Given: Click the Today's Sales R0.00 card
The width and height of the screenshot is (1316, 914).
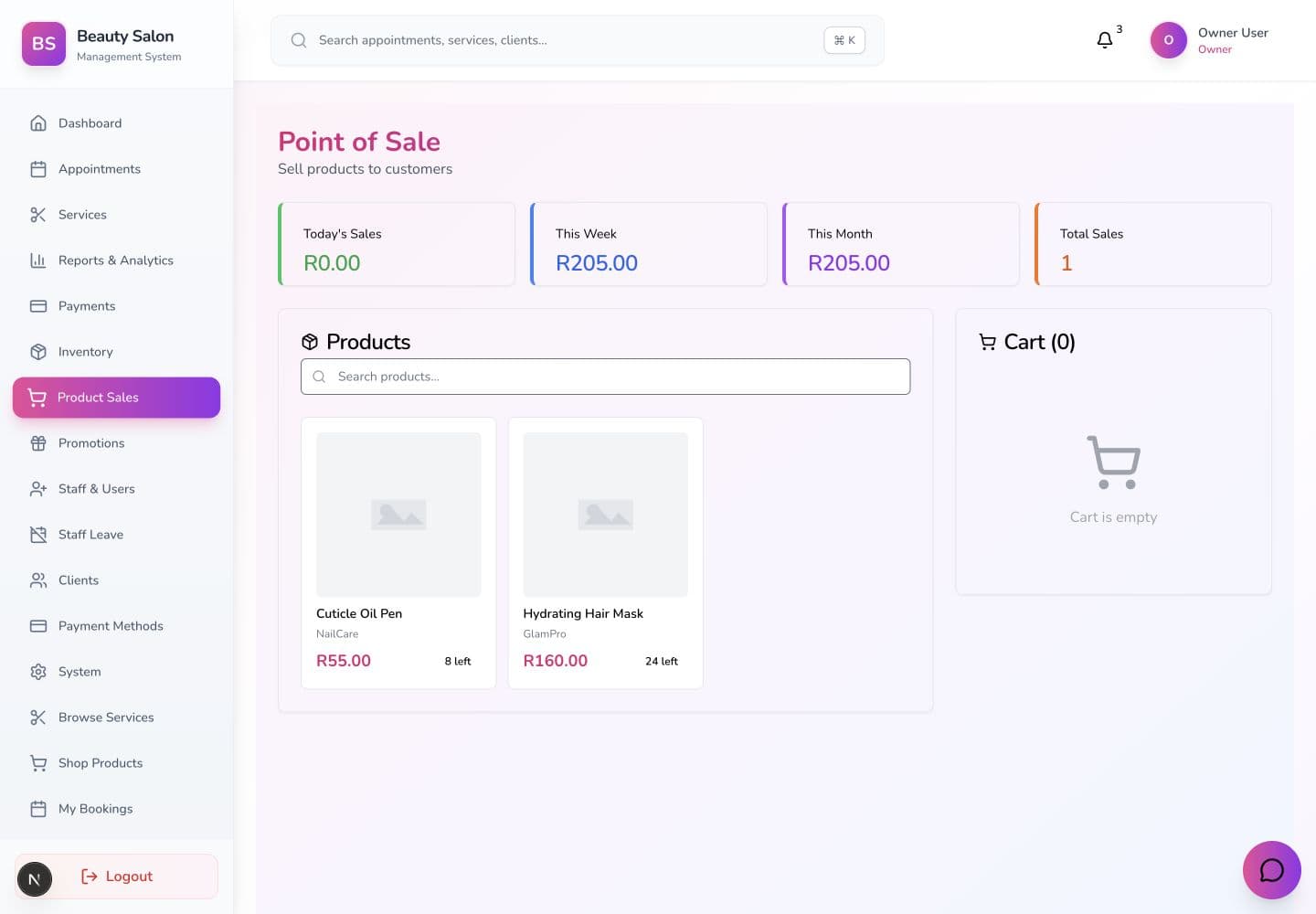Looking at the screenshot, I should (397, 244).
